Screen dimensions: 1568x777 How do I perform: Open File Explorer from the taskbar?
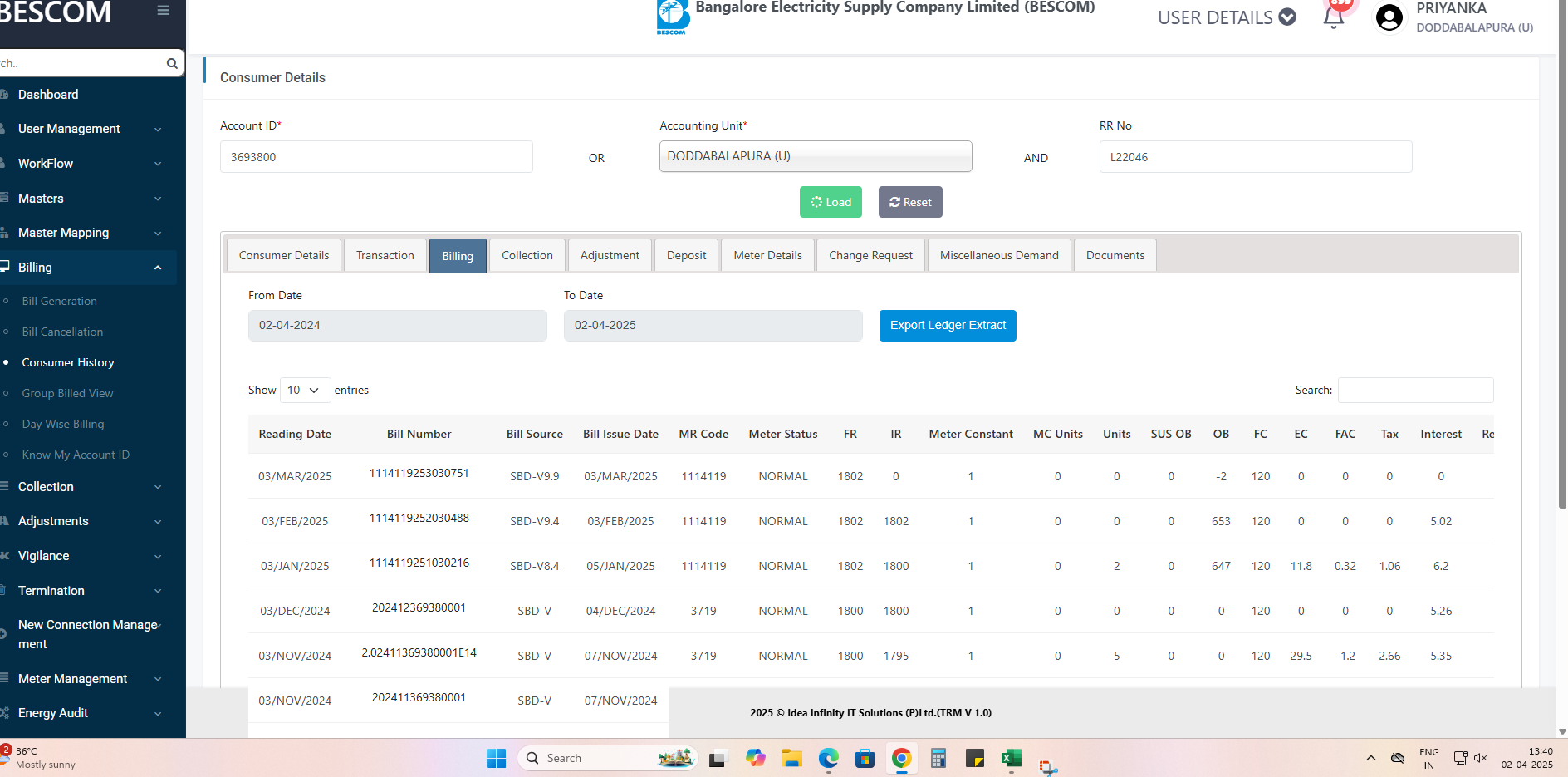point(791,758)
